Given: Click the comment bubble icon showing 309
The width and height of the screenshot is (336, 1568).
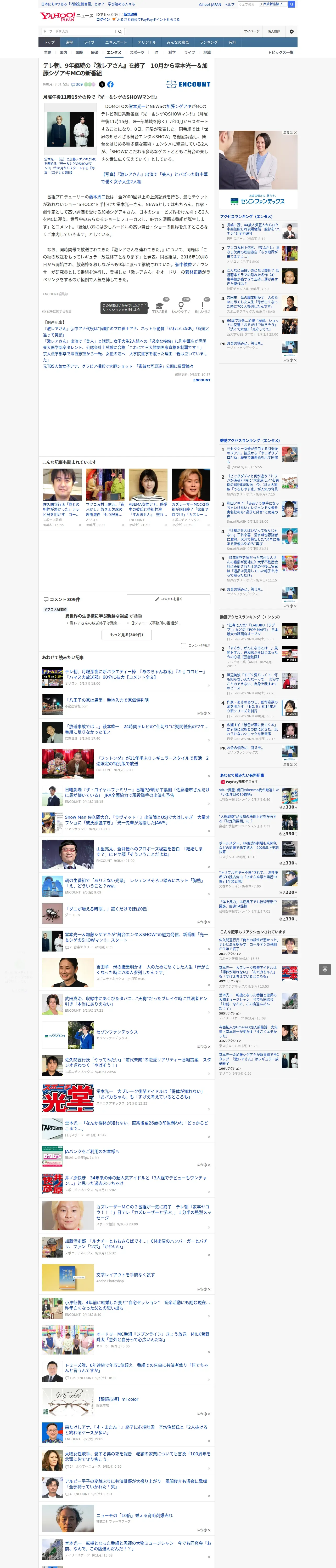Looking at the screenshot, I should [x=77, y=85].
